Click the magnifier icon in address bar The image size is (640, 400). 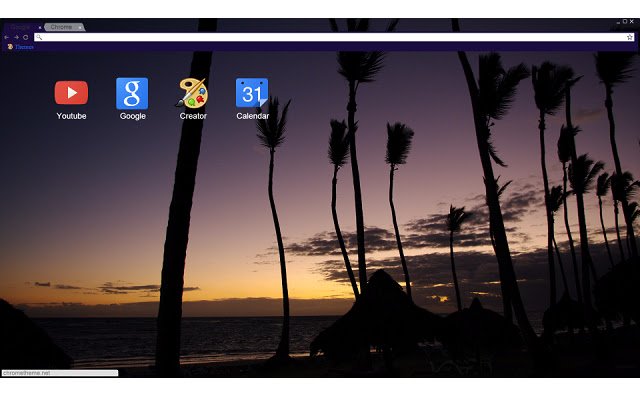coord(39,37)
